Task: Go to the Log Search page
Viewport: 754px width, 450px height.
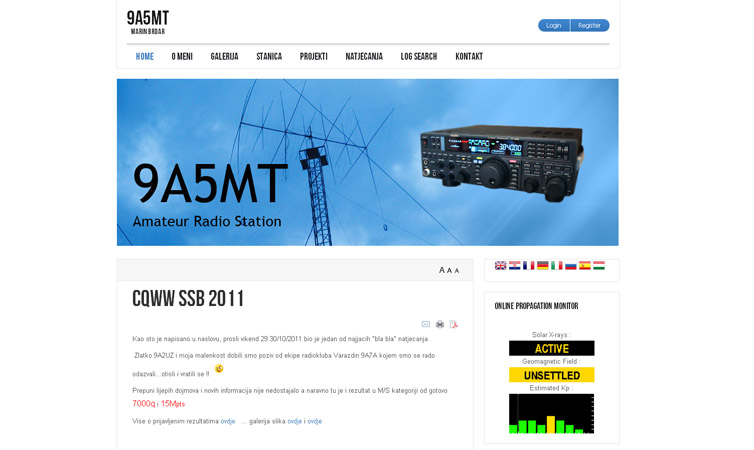Action: (x=418, y=57)
